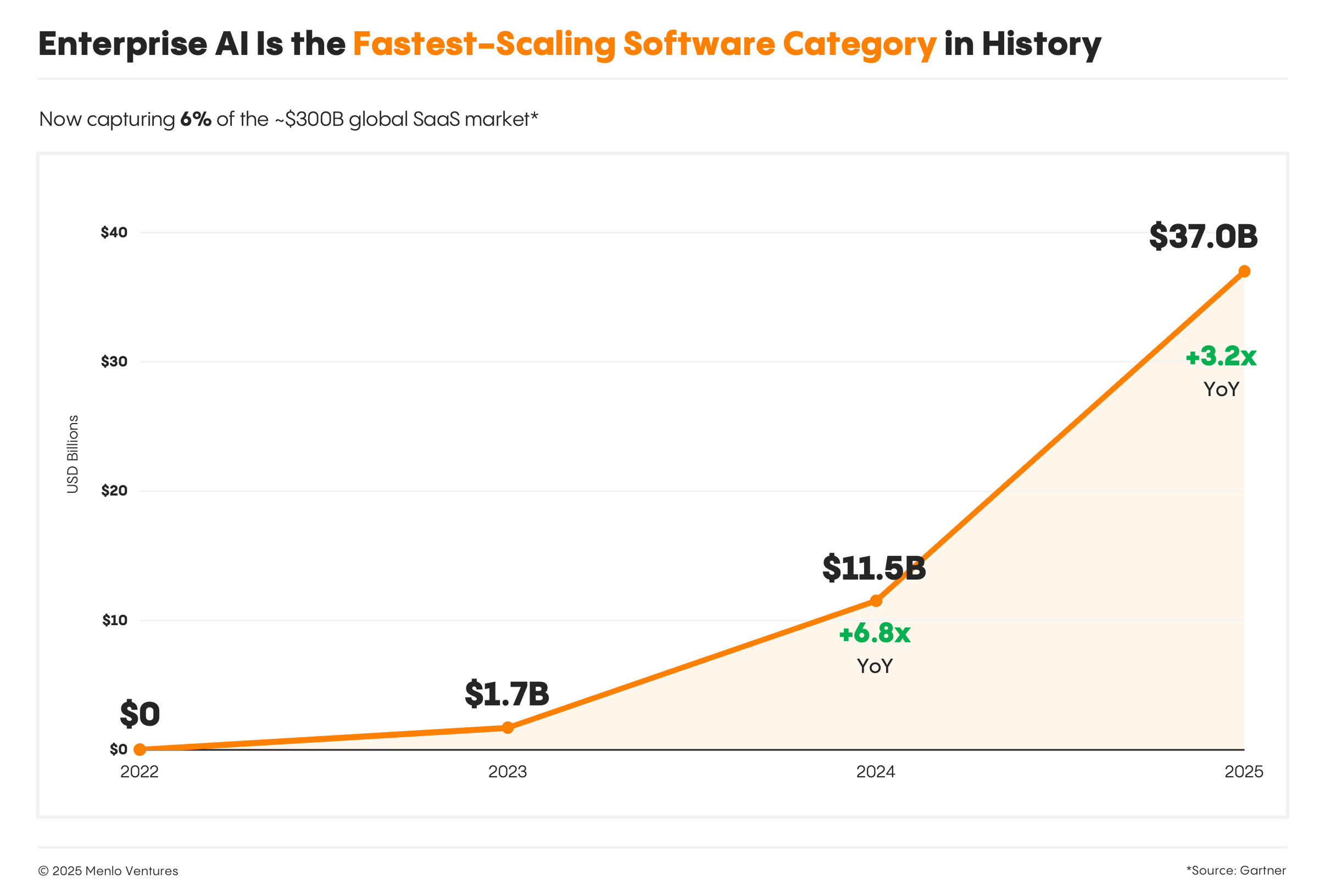
Task: Click the orange 'Fastest-Scaling Software Category' heading text
Action: click(x=644, y=44)
